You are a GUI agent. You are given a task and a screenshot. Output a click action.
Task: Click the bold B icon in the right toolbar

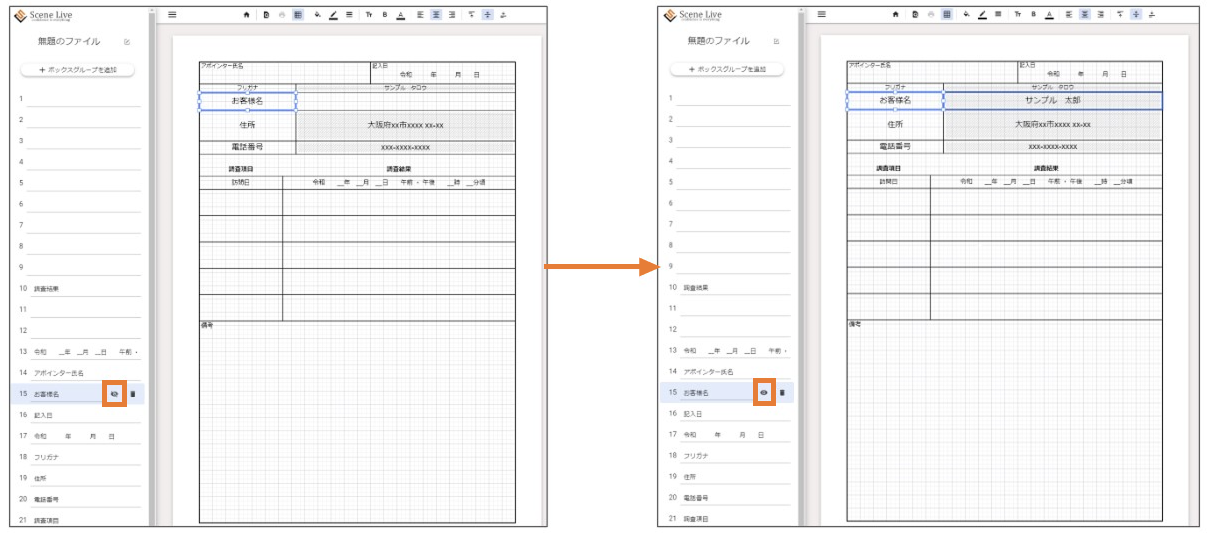coord(1033,15)
